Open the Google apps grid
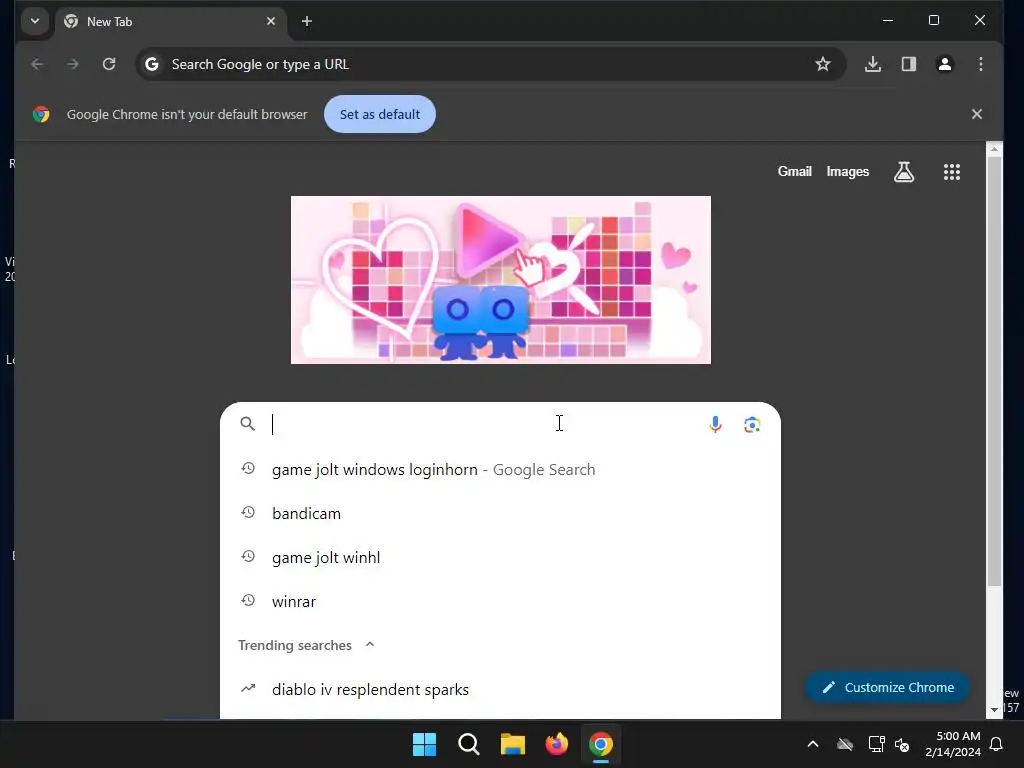 [952, 172]
